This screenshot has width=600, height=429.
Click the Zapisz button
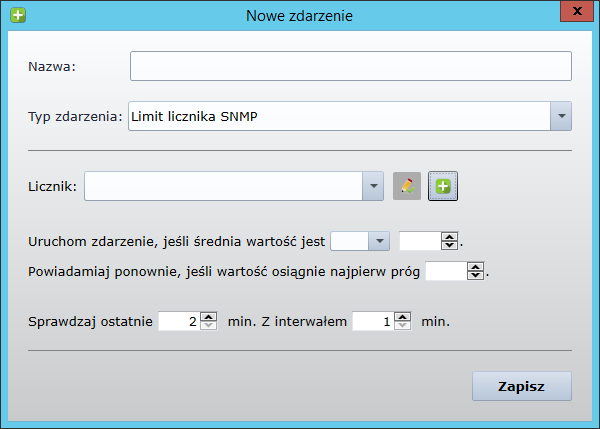coord(522,386)
